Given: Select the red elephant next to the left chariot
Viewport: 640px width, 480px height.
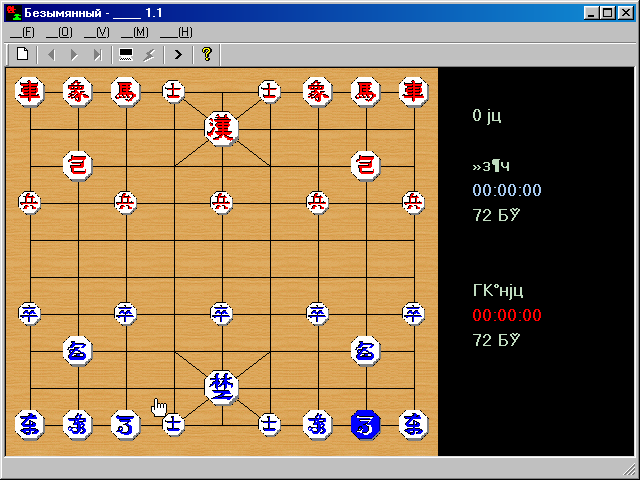Looking at the screenshot, I should [78, 92].
